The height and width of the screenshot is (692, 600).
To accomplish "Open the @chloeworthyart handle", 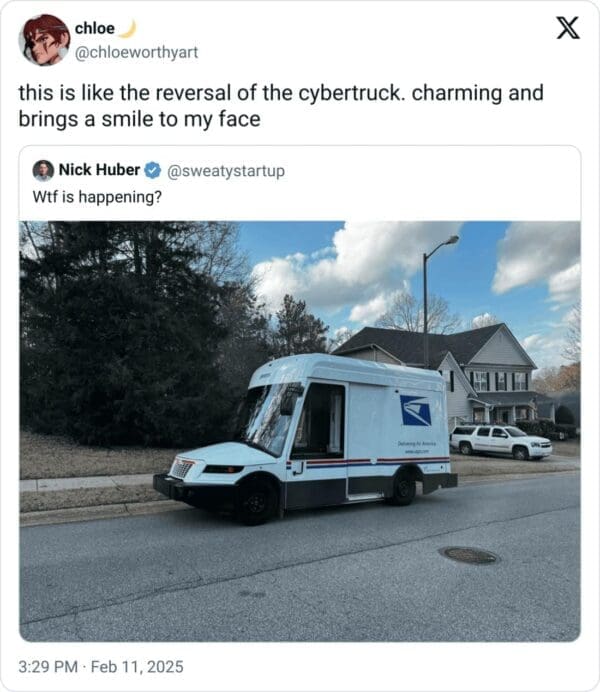I will click(136, 53).
